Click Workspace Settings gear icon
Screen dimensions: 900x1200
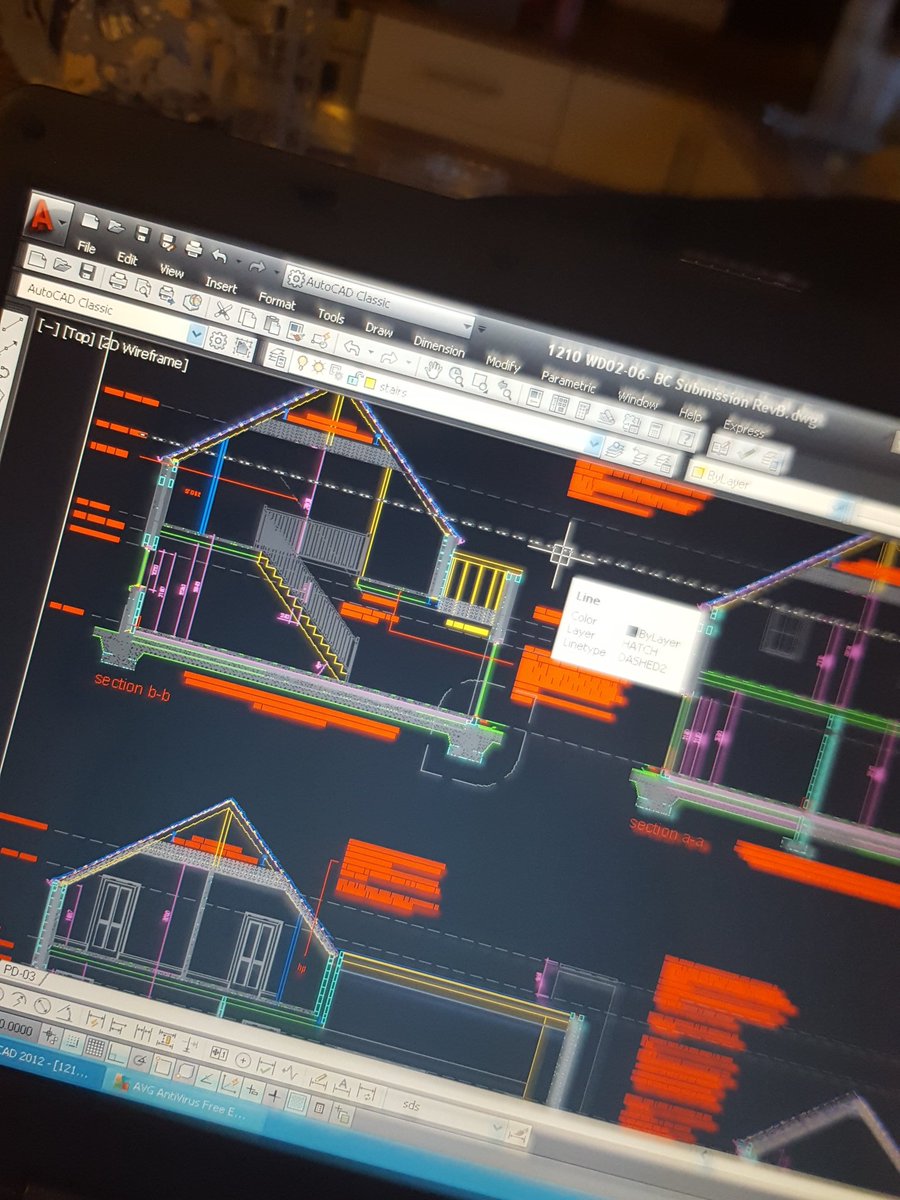coord(218,340)
